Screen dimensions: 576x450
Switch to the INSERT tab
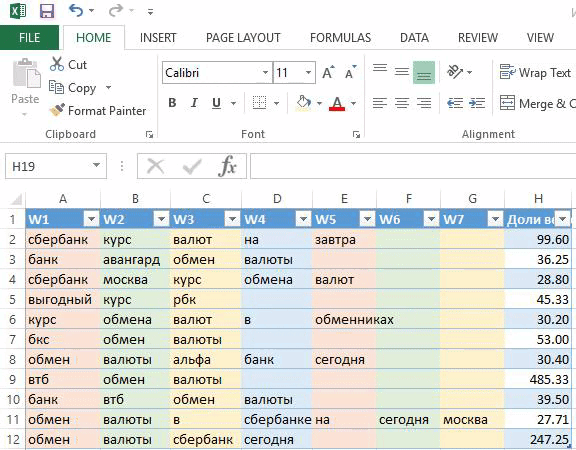pyautogui.click(x=158, y=37)
